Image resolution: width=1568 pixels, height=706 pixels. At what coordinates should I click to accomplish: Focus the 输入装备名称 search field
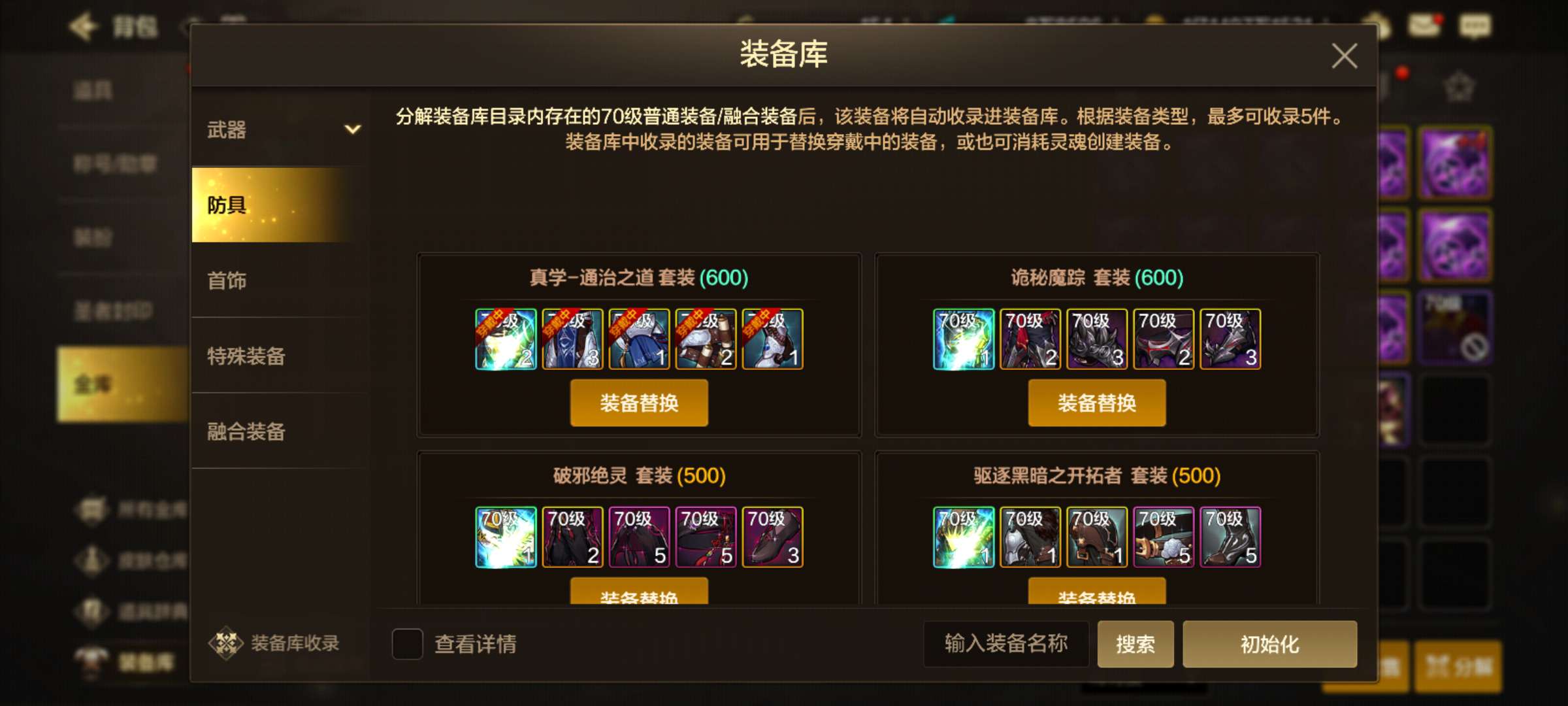click(x=1006, y=644)
